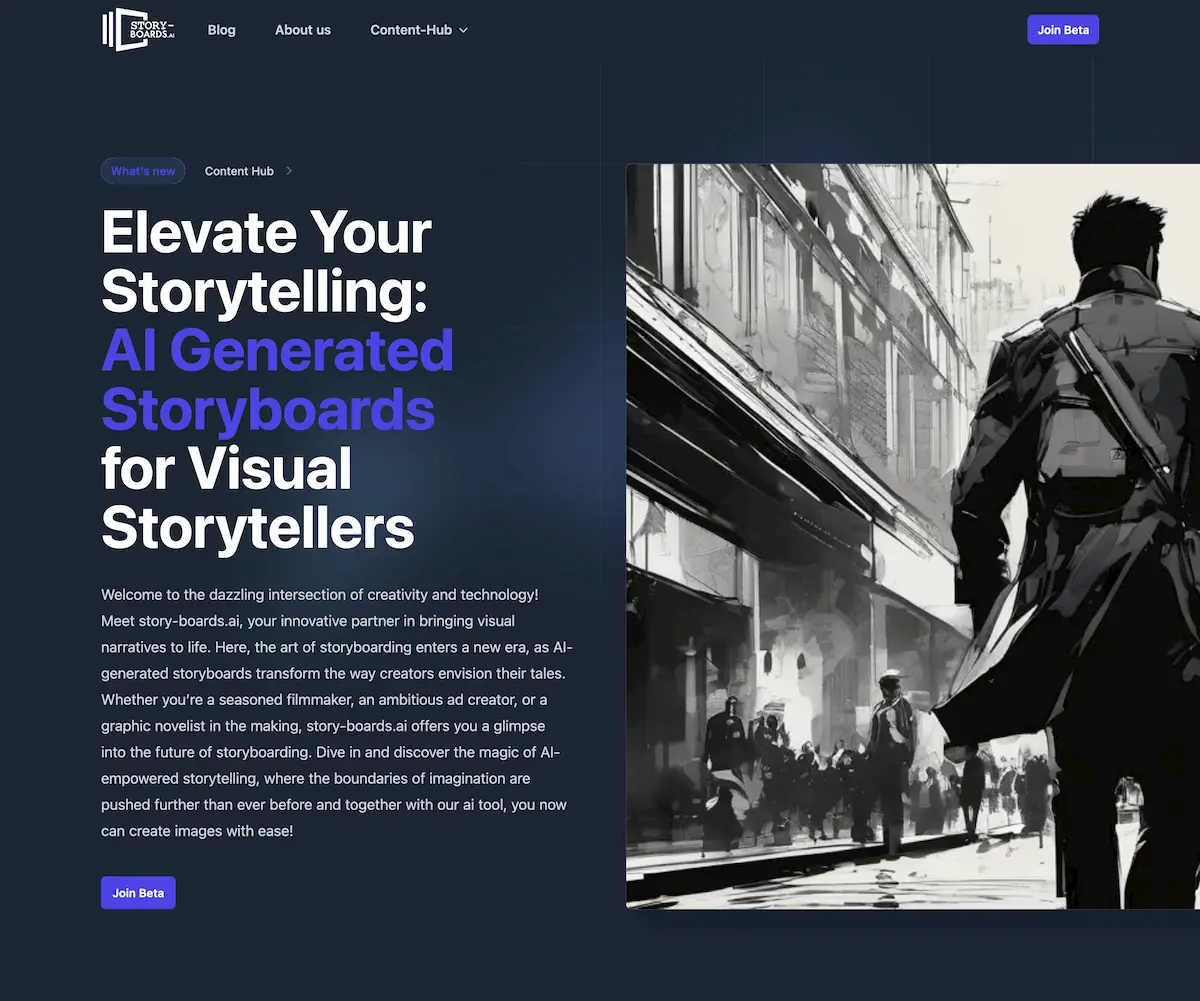Screen dimensions: 1200x1001
Task: Open the black and white storyboard image
Action: point(913,536)
